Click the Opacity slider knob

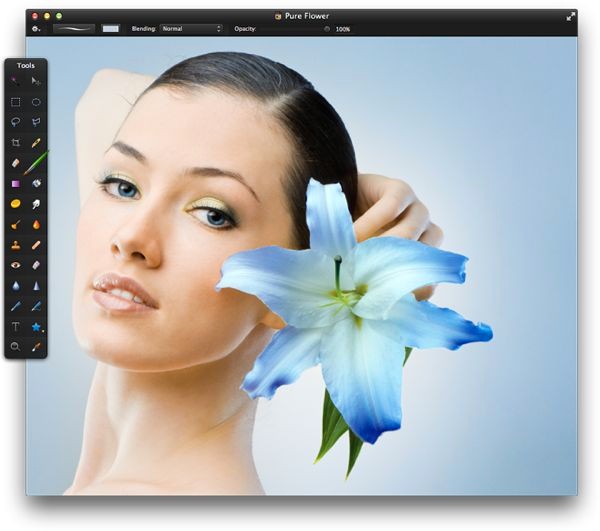click(x=327, y=29)
